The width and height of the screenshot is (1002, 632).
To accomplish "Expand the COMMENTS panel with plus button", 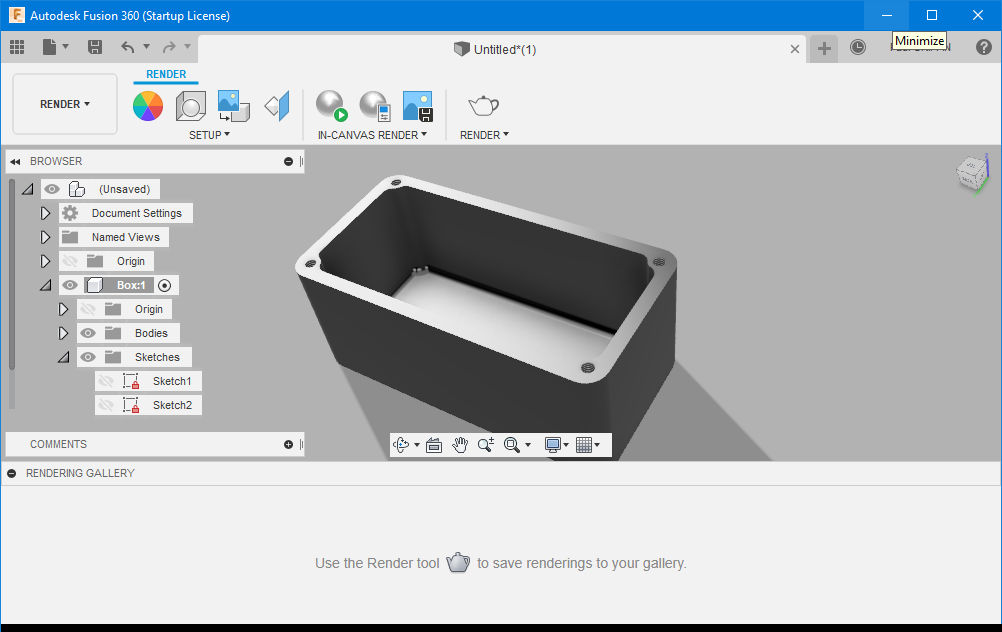I will point(288,445).
